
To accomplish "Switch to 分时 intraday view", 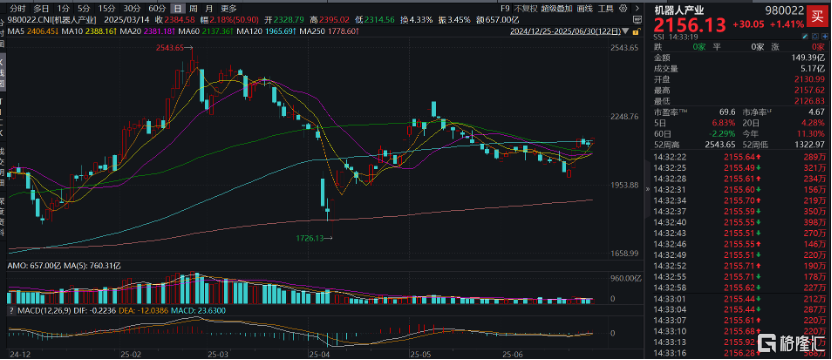I will (x=18, y=8).
